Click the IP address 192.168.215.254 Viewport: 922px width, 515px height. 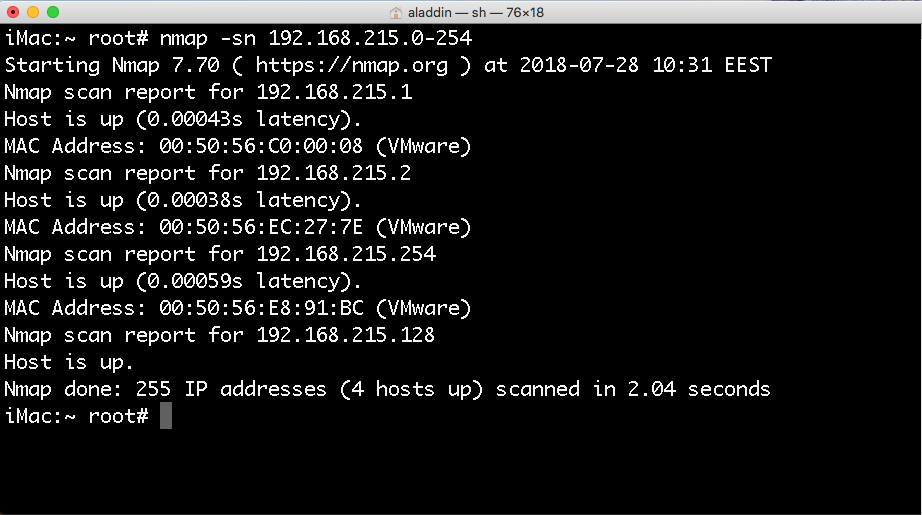[x=346, y=254]
